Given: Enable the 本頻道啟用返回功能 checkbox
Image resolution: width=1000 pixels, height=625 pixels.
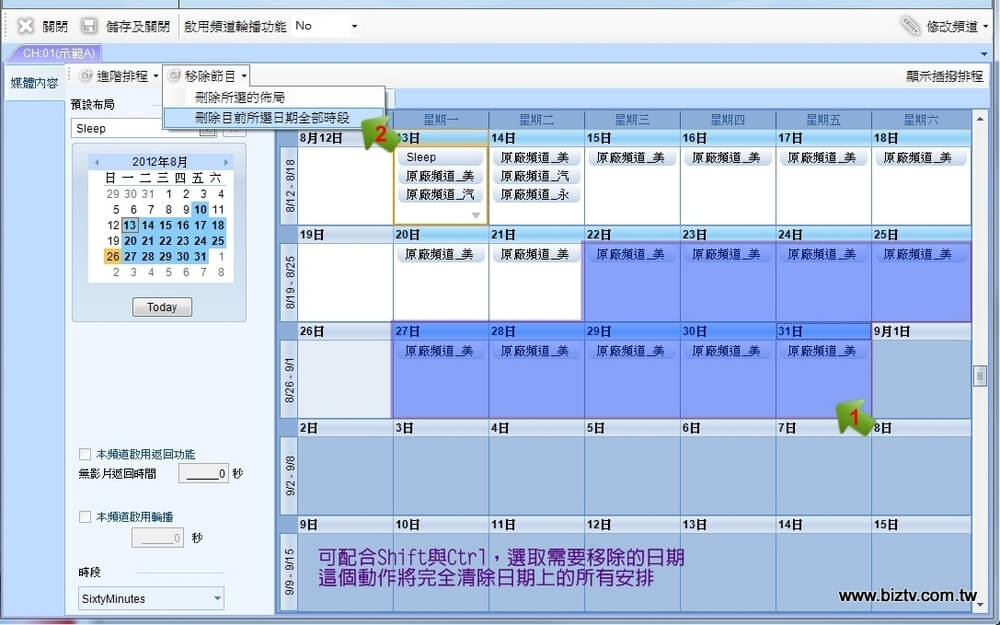Looking at the screenshot, I should pos(85,454).
